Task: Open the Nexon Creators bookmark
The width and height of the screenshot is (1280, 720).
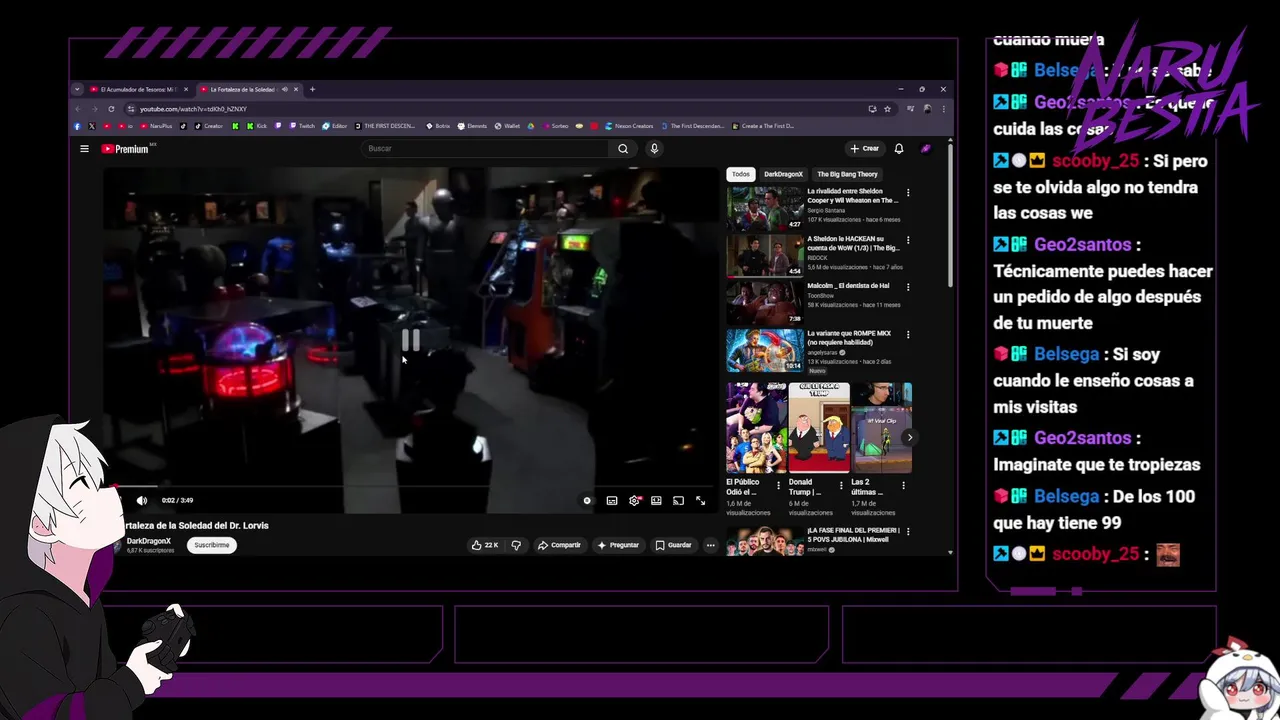Action: click(x=631, y=126)
